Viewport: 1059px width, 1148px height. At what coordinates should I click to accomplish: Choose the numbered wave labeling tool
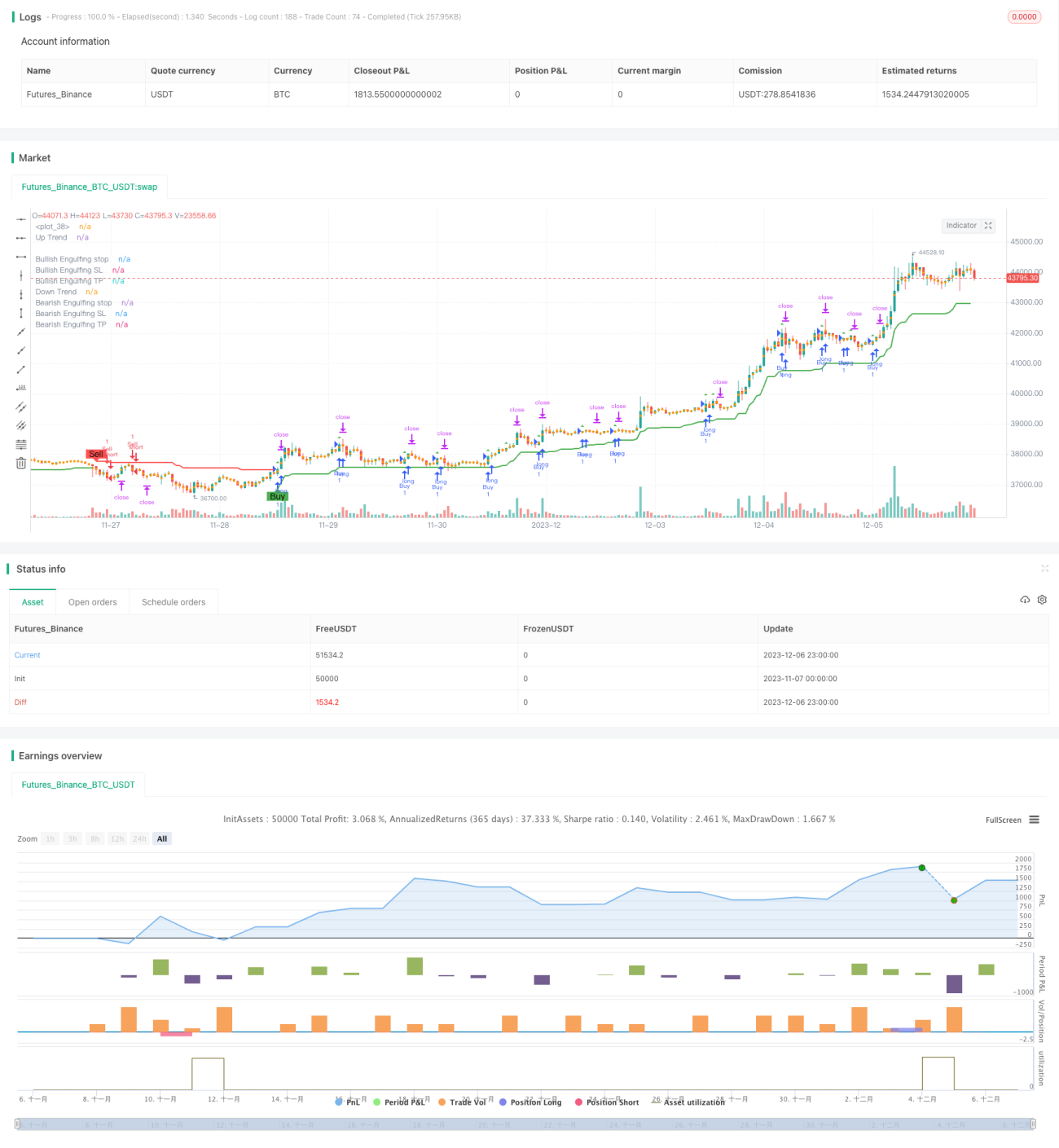(x=21, y=388)
